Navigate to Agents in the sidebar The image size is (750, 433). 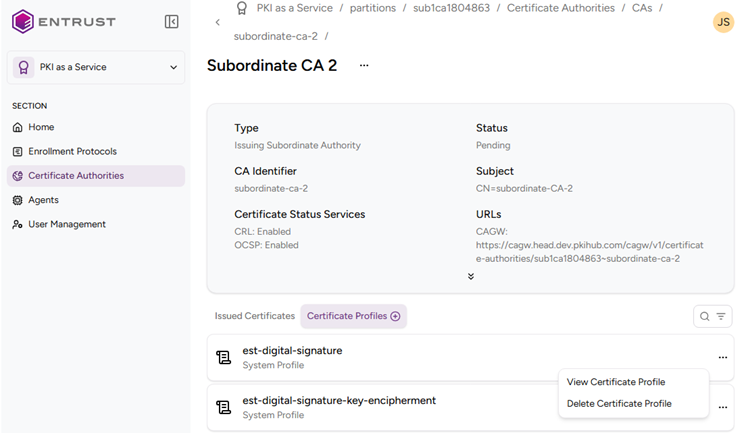[43, 200]
